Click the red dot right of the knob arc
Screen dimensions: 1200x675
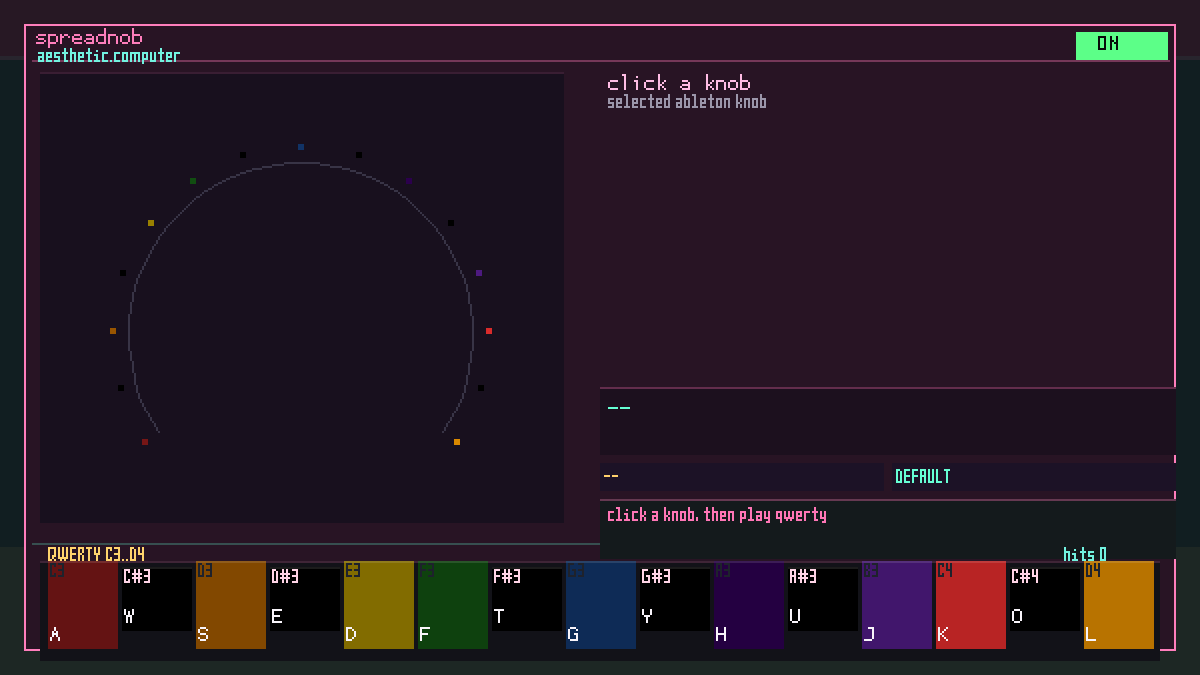coord(489,331)
